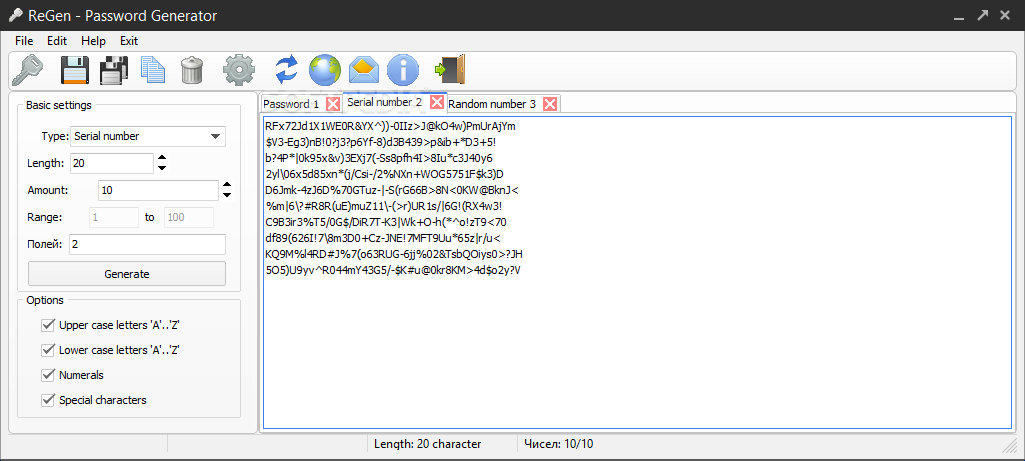Click the generated line starting KQ9M%l4RD
The height and width of the screenshot is (461, 1025).
[394, 254]
